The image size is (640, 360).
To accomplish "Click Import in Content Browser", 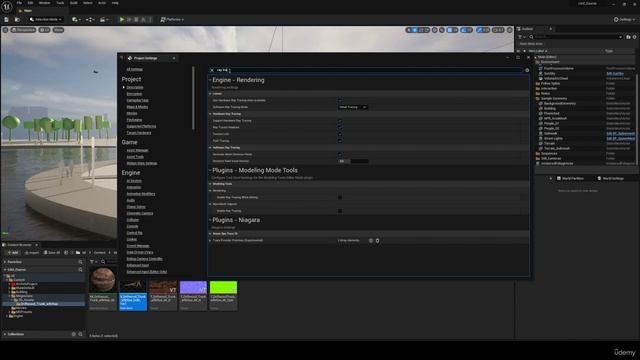I will 32,253.
